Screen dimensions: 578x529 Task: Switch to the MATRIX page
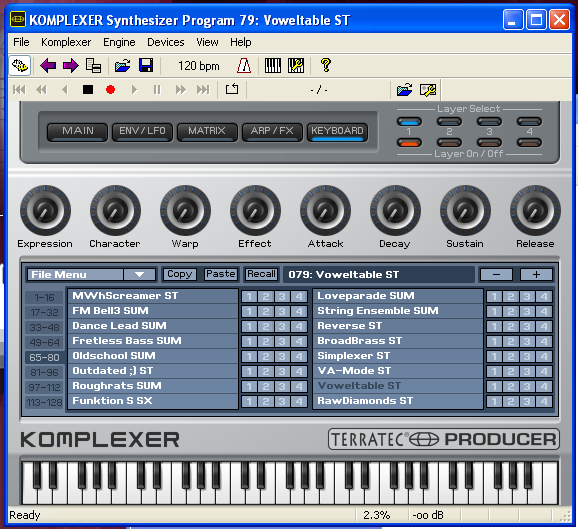click(x=207, y=132)
